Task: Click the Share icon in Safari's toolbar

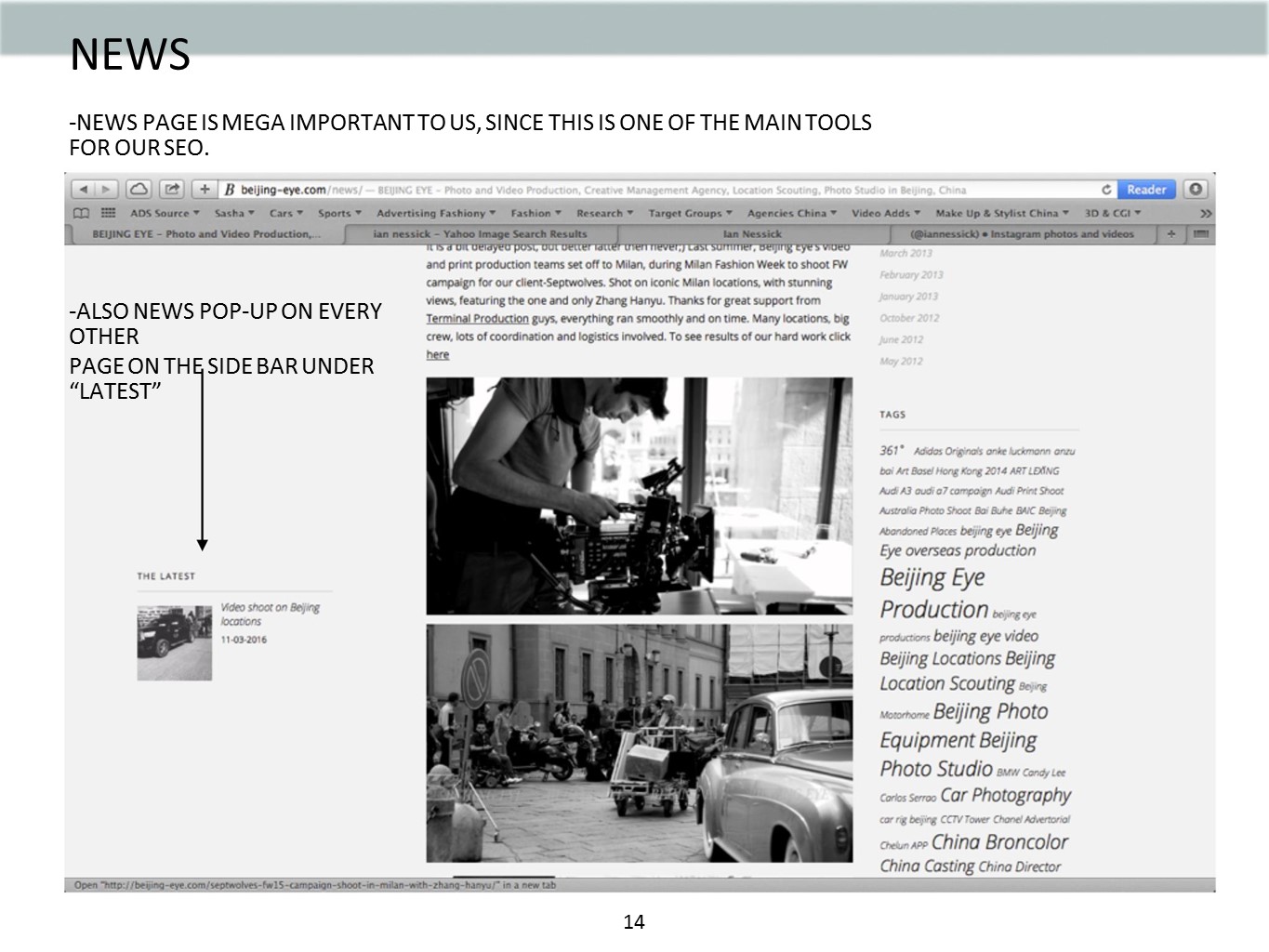Action: point(172,189)
